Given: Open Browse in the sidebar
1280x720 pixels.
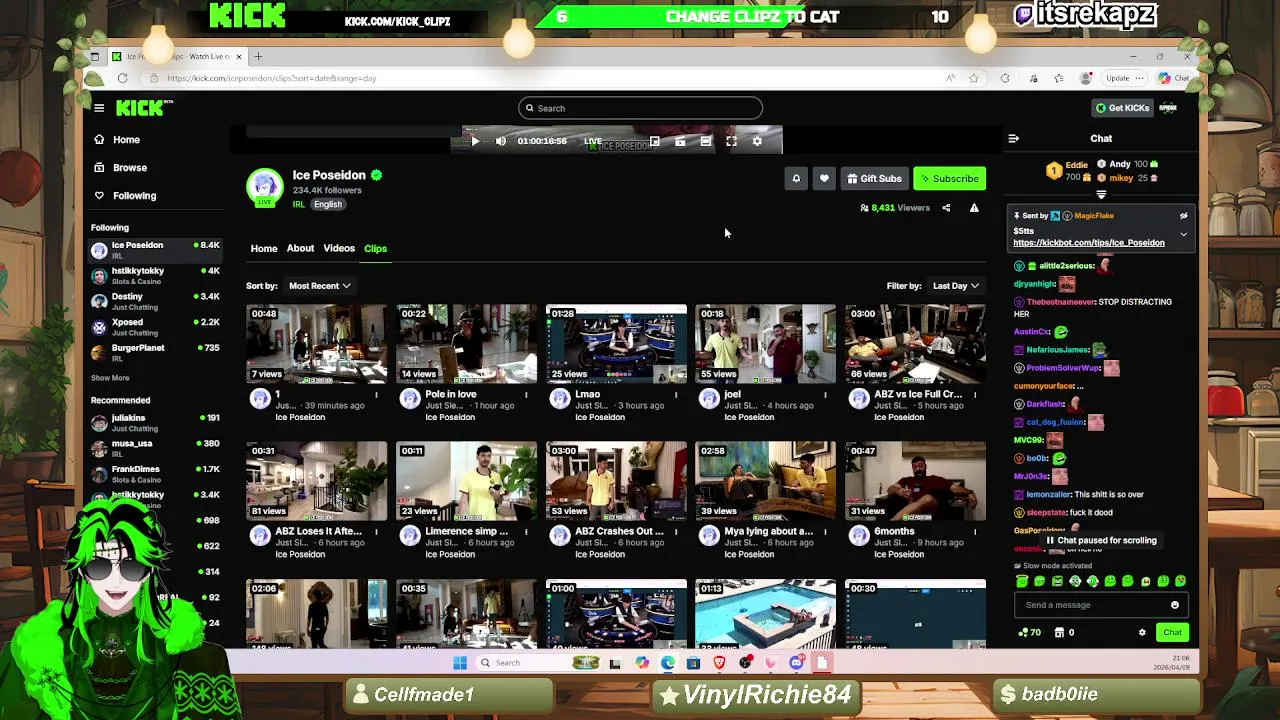Looking at the screenshot, I should click(120, 168).
